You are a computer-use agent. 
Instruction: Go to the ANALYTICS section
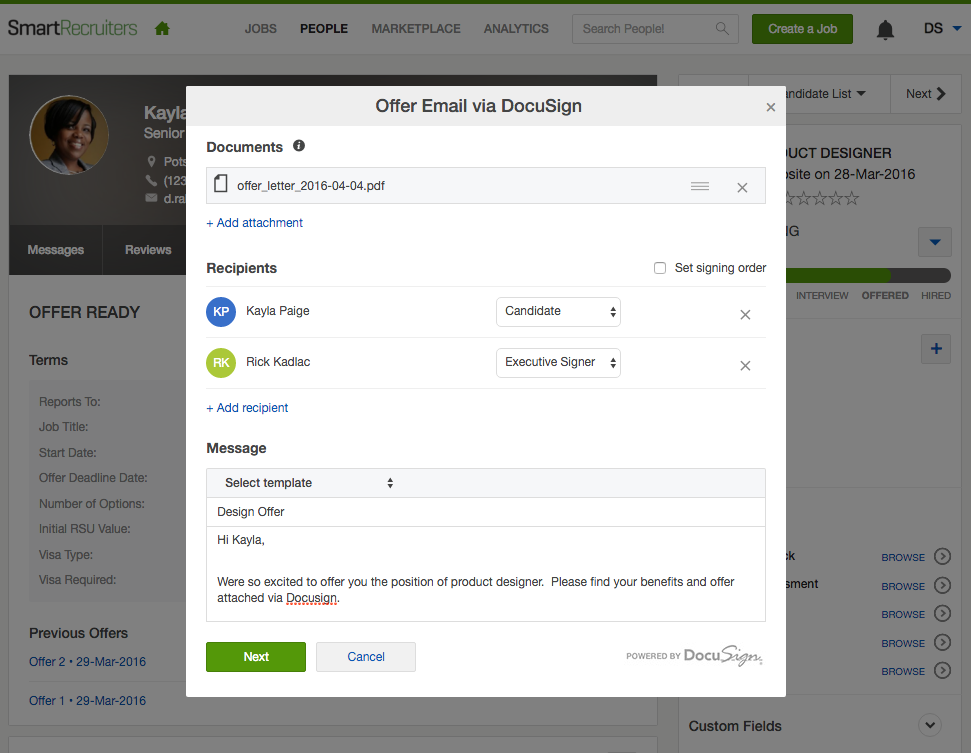tap(516, 29)
